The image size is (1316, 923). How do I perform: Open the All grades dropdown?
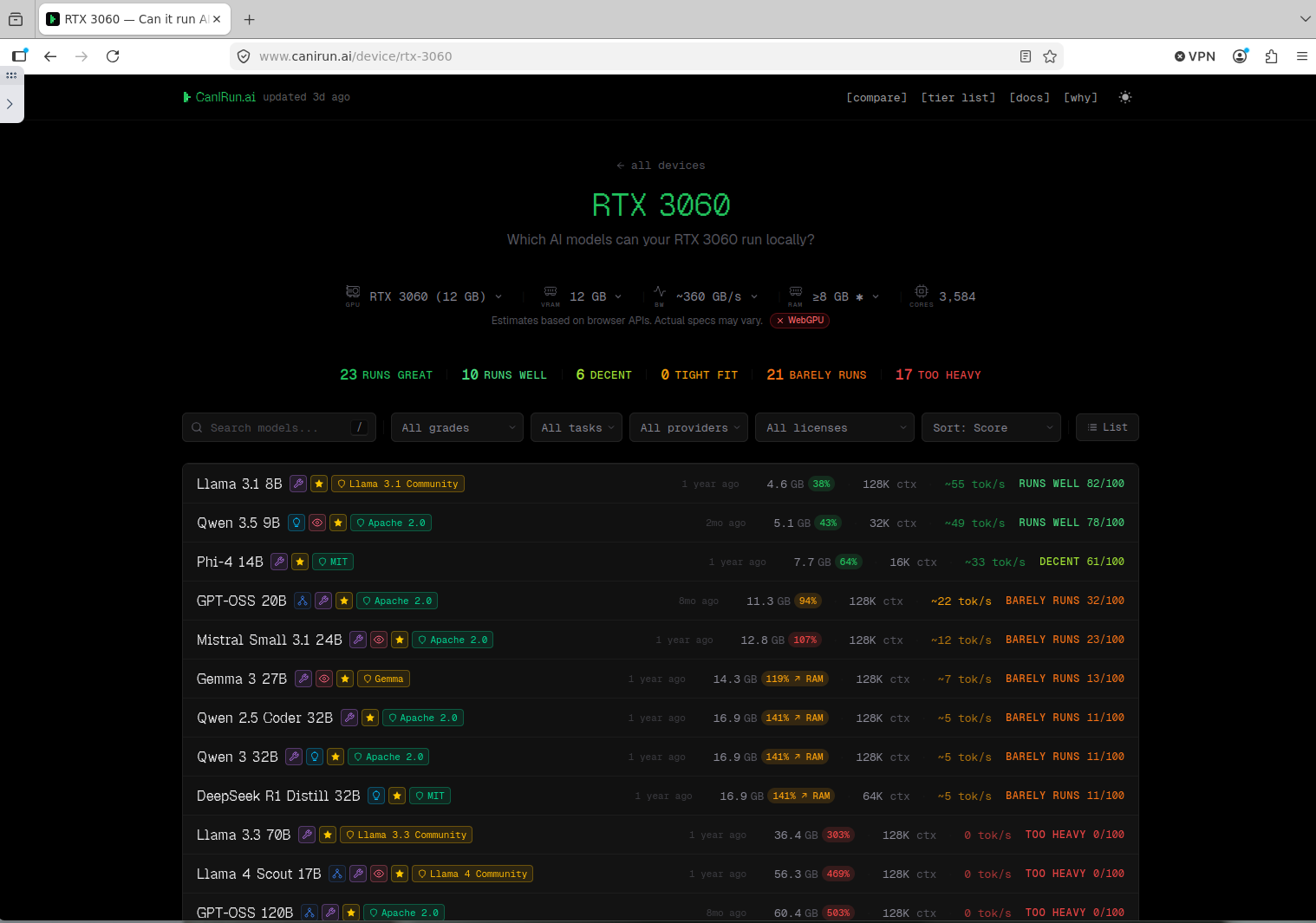pyautogui.click(x=457, y=427)
